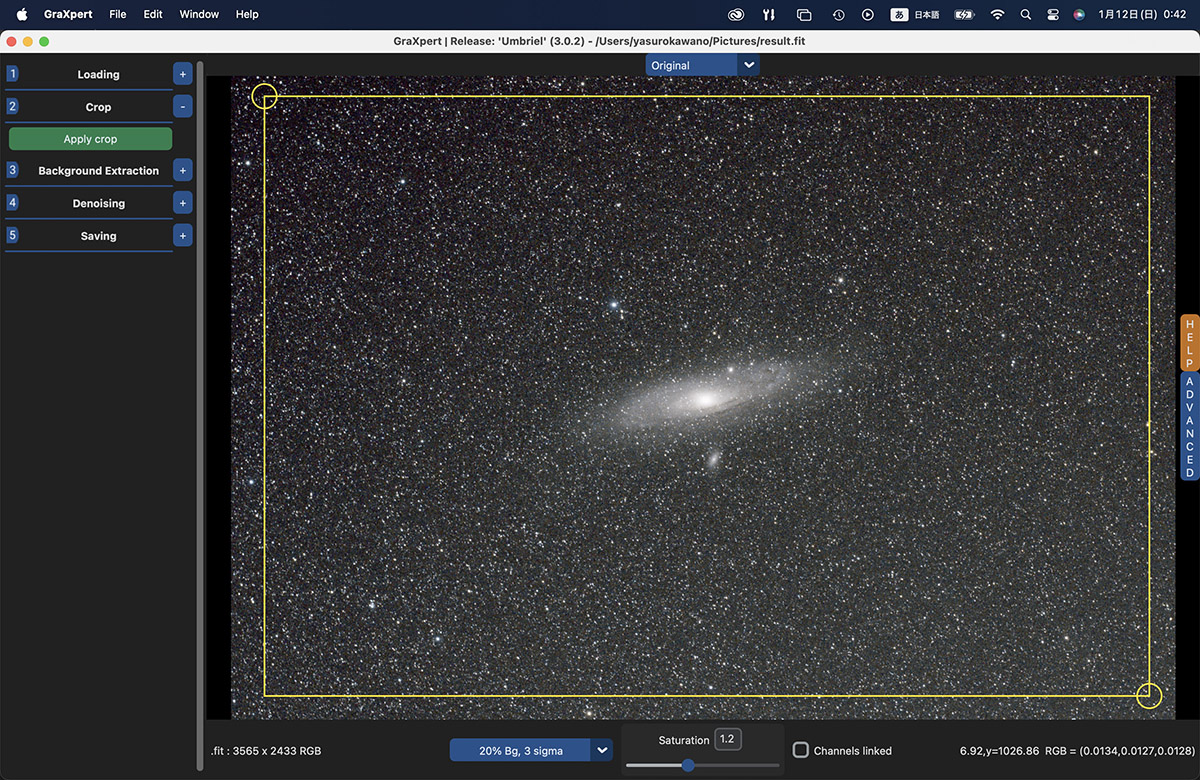Click the Saturation value field showing 1.2

click(x=727, y=739)
